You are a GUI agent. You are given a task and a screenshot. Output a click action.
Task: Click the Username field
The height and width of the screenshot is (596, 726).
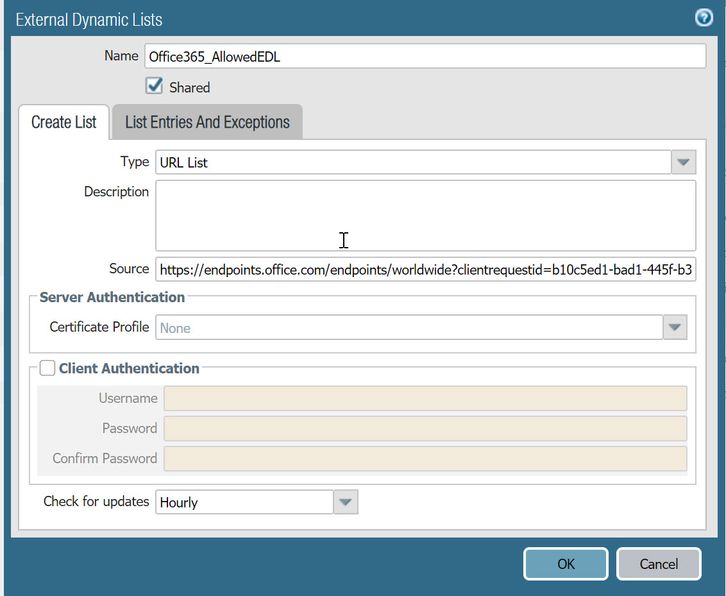click(x=425, y=398)
